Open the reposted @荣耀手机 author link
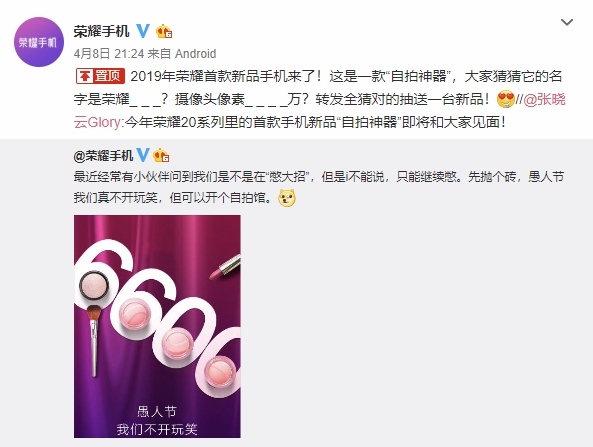Screen dimensions: 593x447 click(103, 155)
